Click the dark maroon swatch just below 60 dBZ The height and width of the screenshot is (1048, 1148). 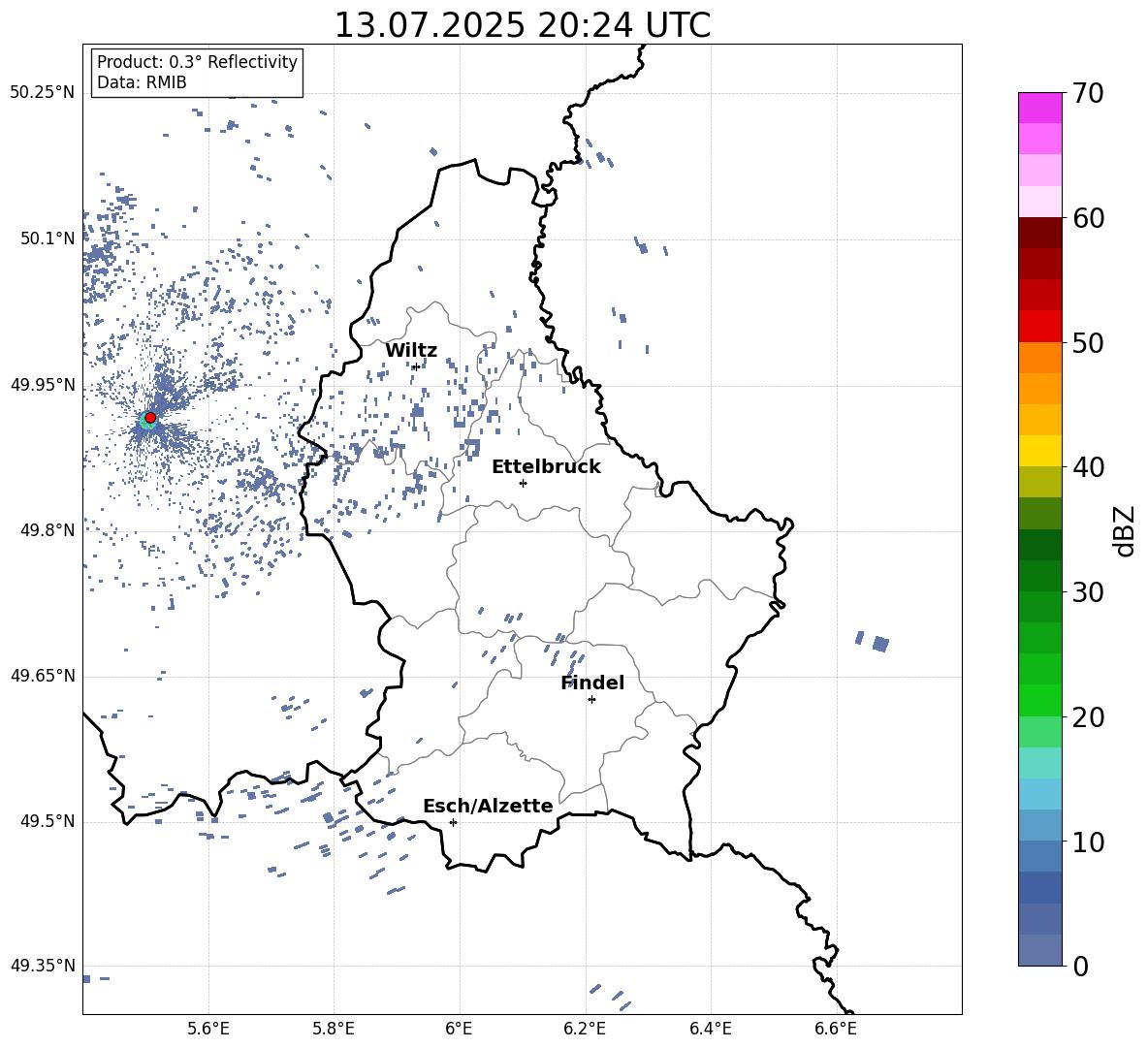pos(1039,233)
